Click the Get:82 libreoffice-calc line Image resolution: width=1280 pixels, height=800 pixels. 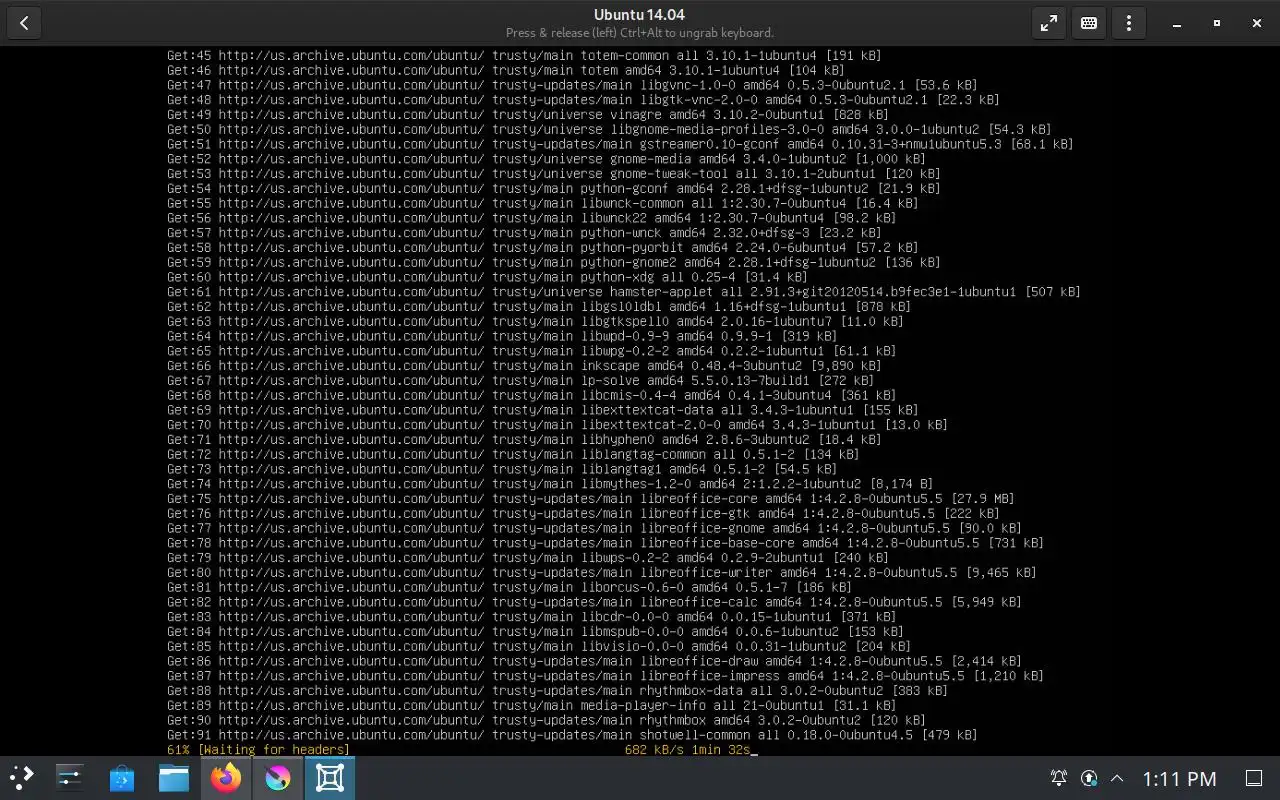click(595, 603)
